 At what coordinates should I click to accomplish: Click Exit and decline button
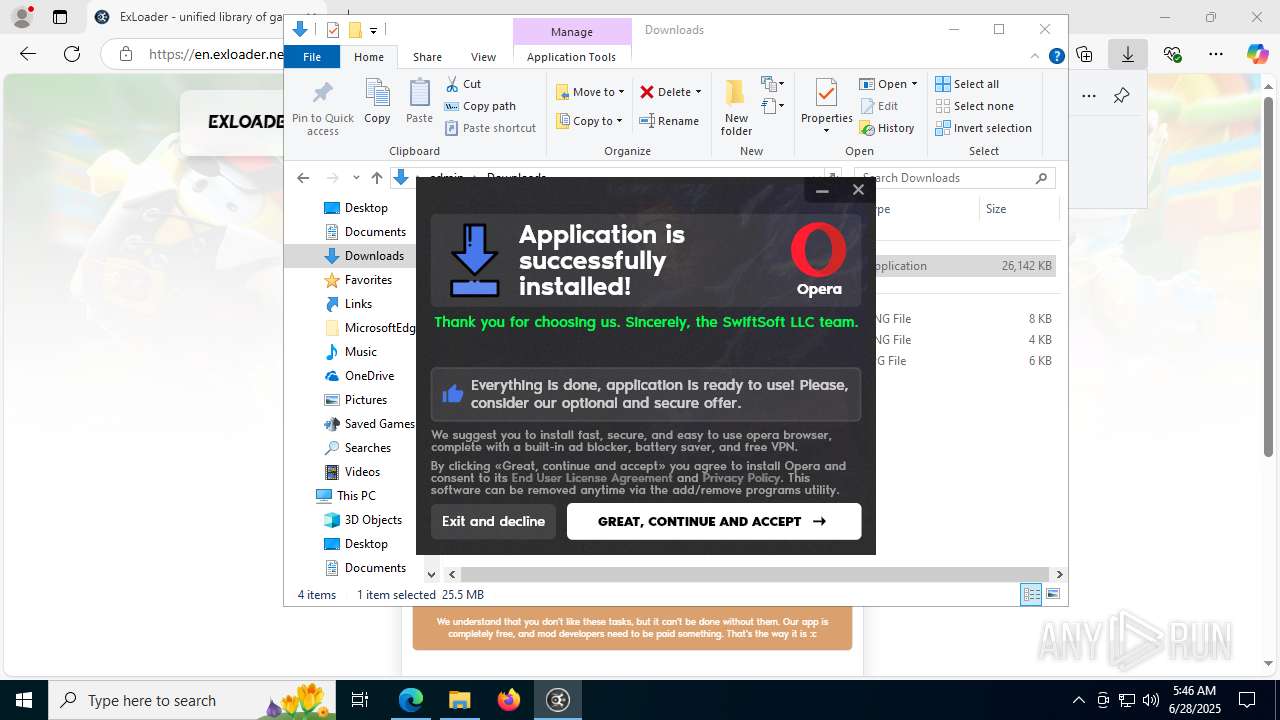[x=493, y=521]
